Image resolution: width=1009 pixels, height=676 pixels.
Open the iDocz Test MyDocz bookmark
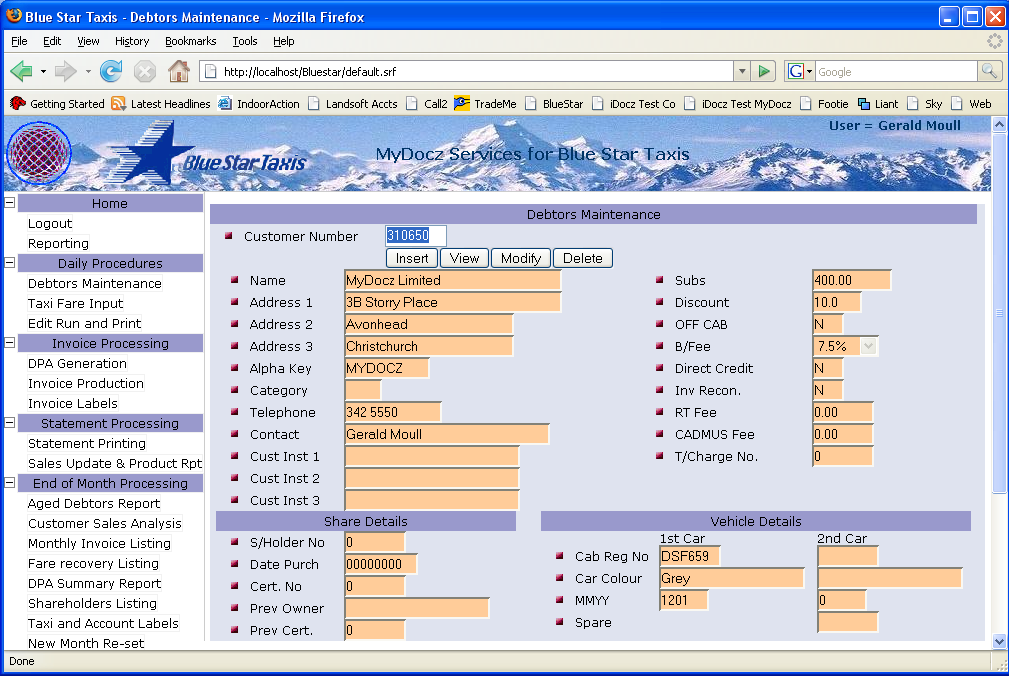point(737,104)
